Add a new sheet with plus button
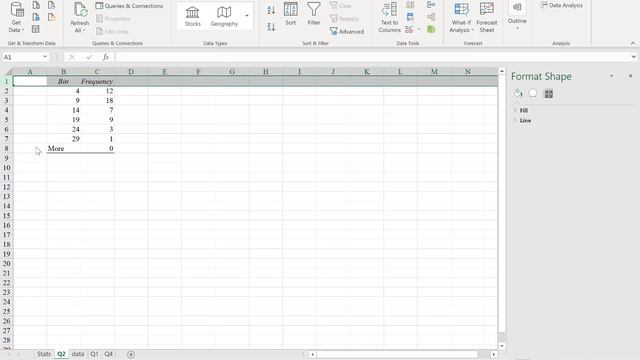Viewport: 640px width, 360px height. coord(131,354)
